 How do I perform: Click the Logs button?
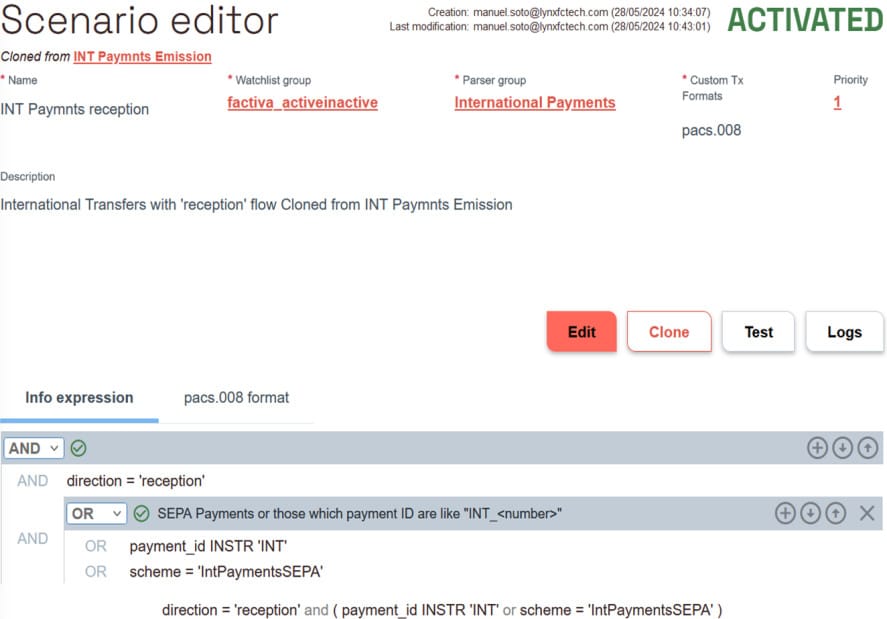point(845,331)
